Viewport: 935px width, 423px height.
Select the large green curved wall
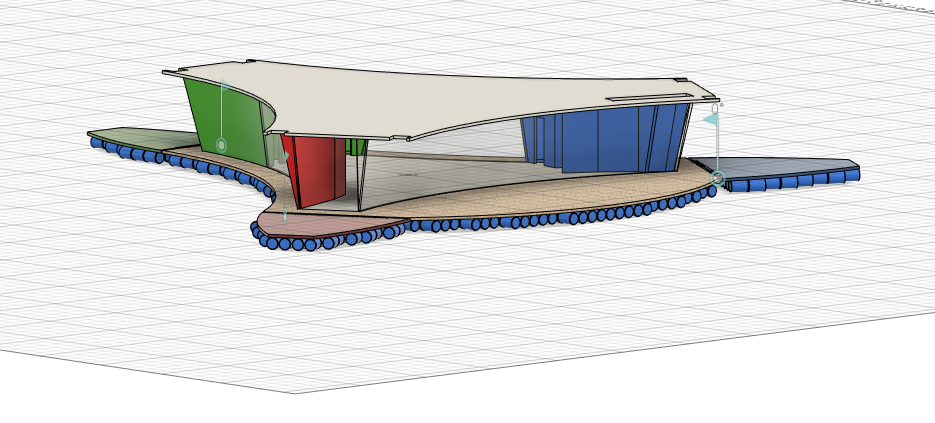pyautogui.click(x=225, y=115)
